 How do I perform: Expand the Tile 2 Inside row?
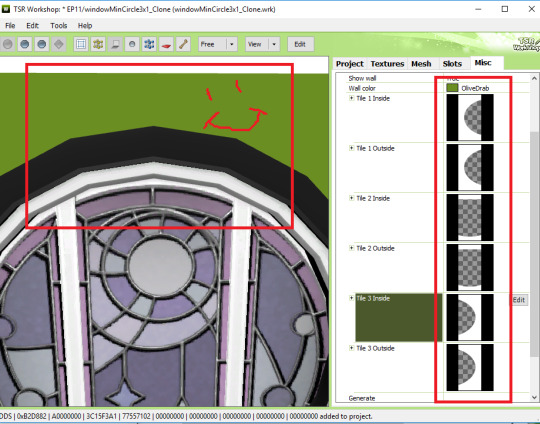click(x=351, y=198)
